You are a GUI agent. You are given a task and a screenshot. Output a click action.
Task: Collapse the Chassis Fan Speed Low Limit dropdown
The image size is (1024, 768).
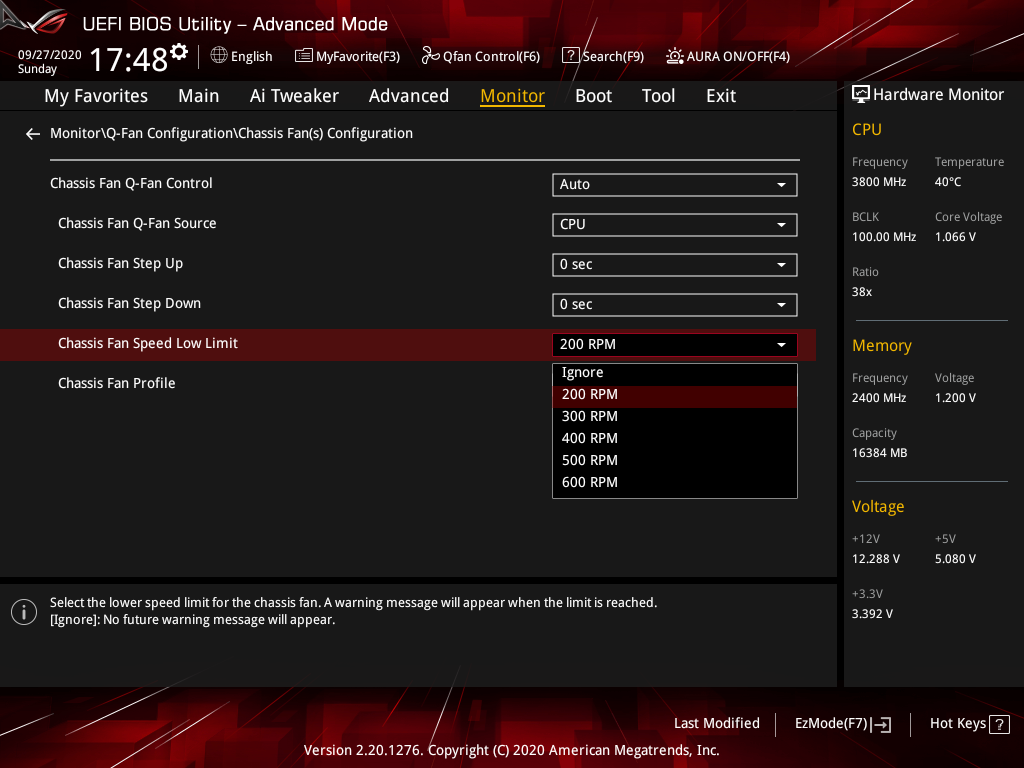pyautogui.click(x=675, y=344)
